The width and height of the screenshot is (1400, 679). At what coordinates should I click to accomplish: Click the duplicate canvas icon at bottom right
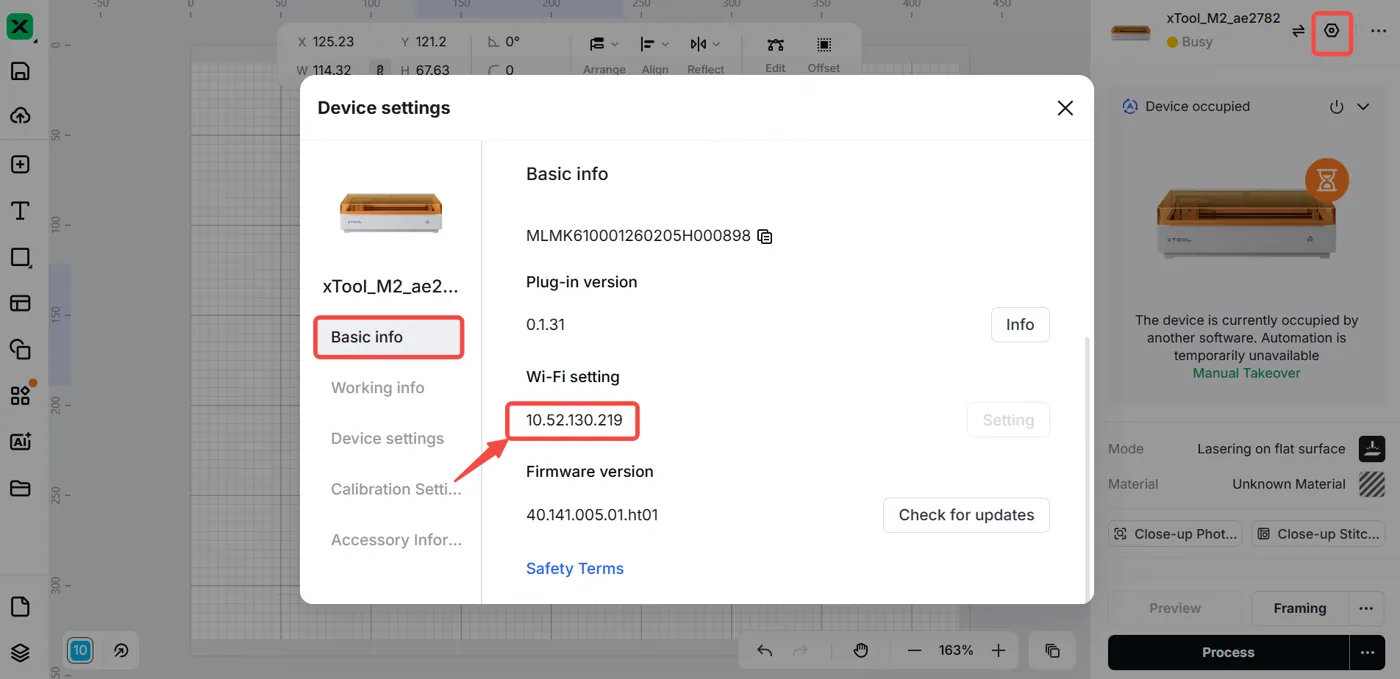pyautogui.click(x=1052, y=650)
